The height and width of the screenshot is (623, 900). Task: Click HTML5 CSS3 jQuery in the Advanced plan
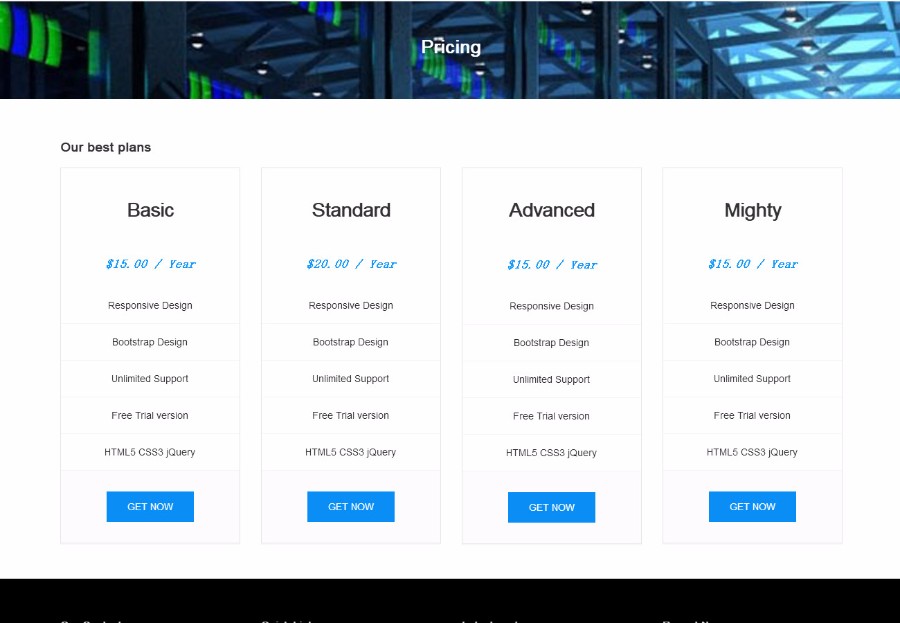[x=552, y=453]
